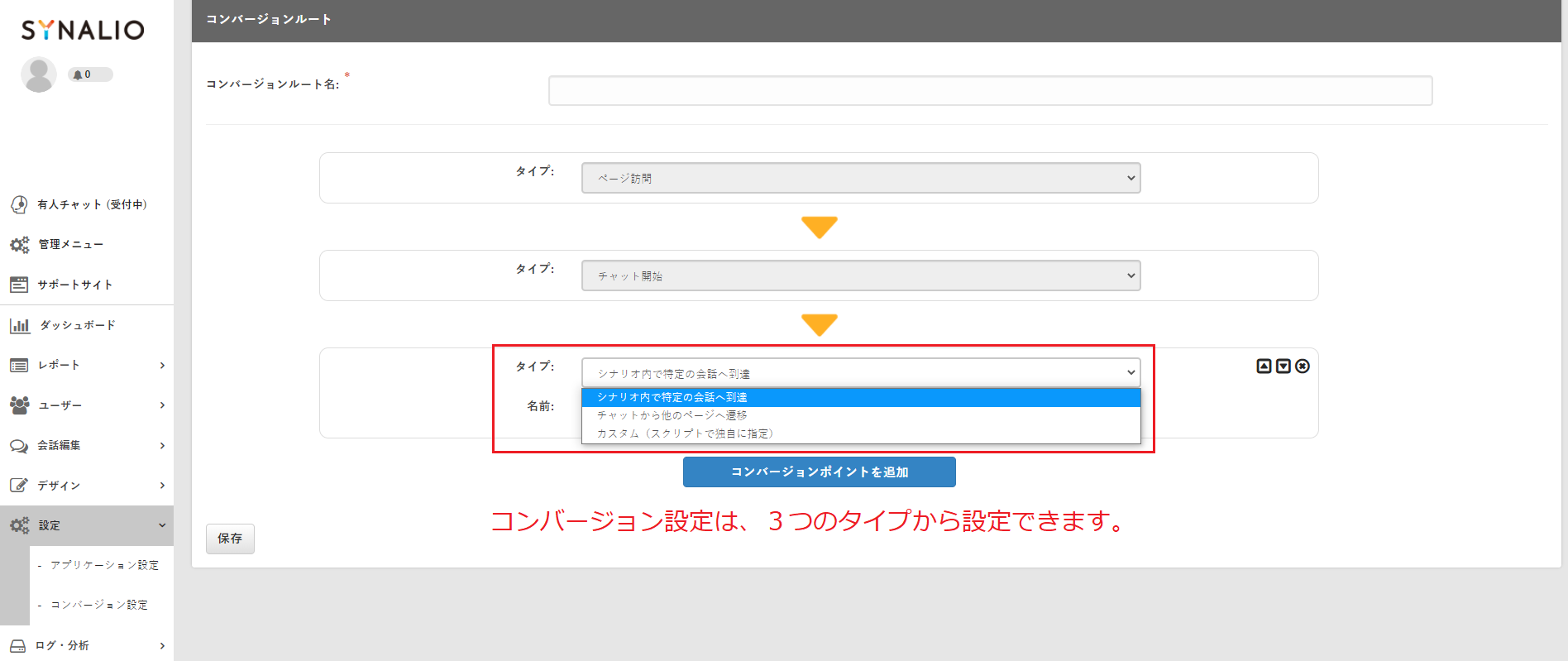
Task: Remove conversion point with x icon
Action: pos(1303,366)
